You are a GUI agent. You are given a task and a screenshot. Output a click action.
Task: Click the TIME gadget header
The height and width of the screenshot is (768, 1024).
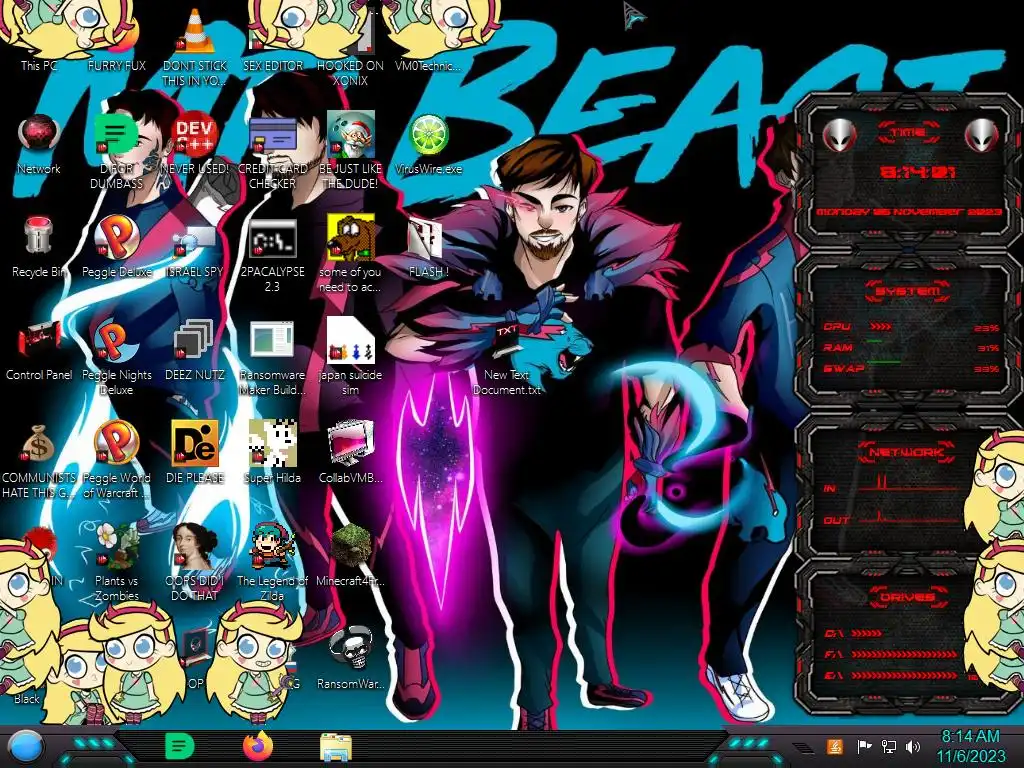click(x=908, y=133)
